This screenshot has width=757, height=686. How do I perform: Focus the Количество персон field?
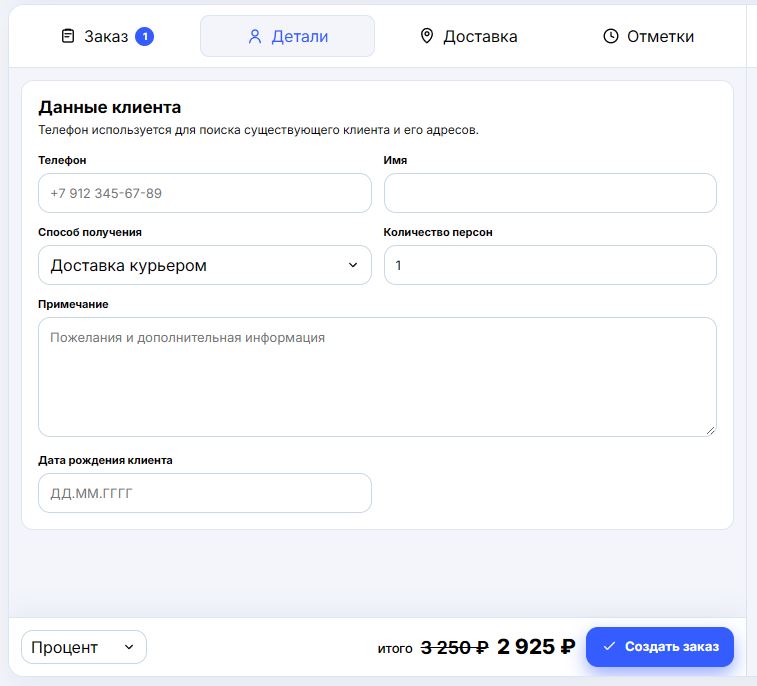coord(550,265)
